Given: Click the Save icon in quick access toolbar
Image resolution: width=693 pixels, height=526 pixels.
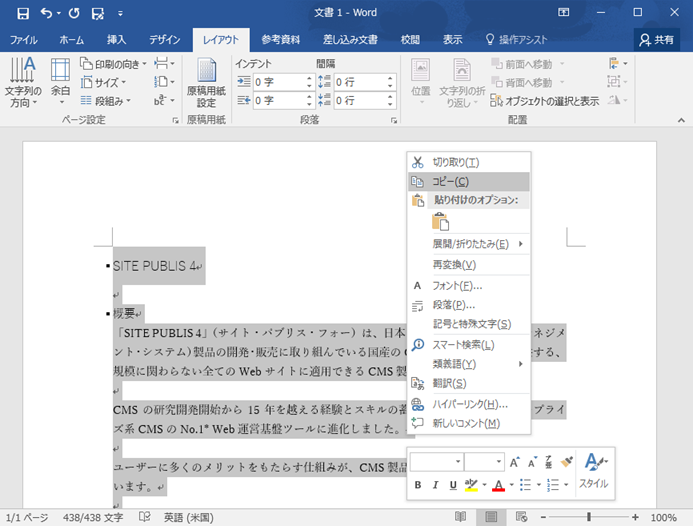Looking at the screenshot, I should tap(23, 13).
